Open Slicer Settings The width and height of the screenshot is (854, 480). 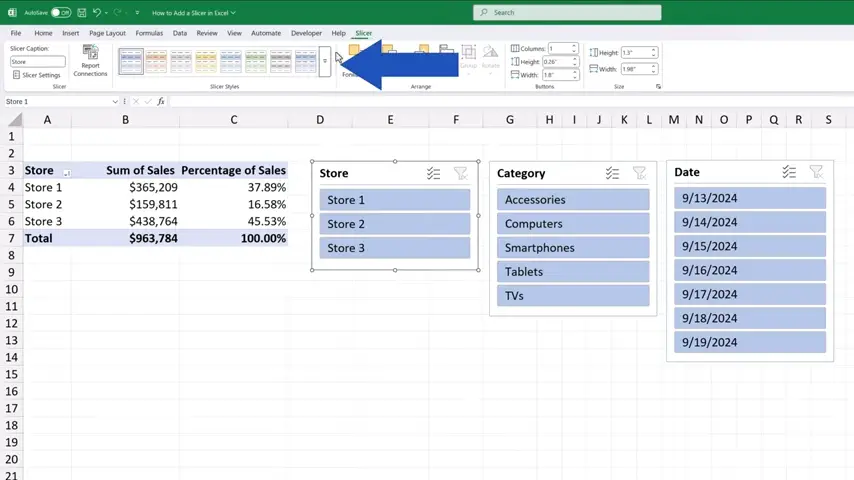click(x=37, y=75)
